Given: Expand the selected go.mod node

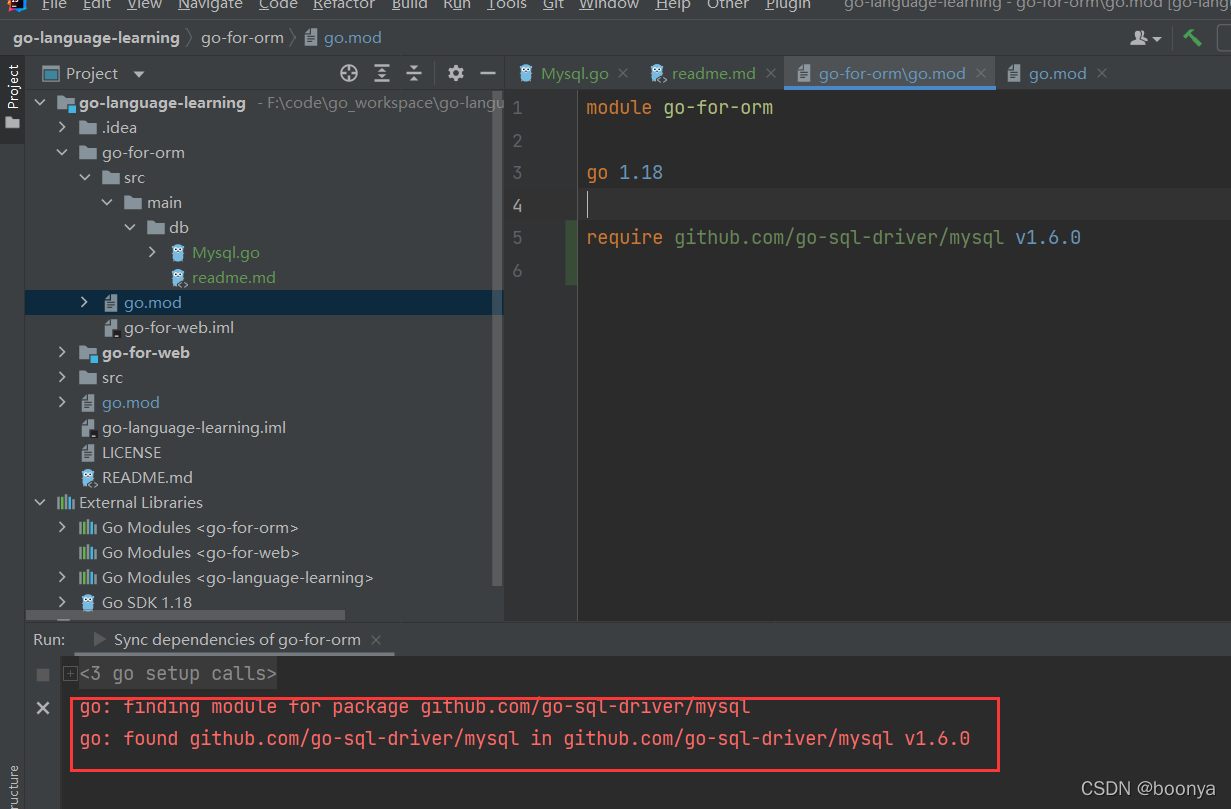Looking at the screenshot, I should pyautogui.click(x=84, y=303).
